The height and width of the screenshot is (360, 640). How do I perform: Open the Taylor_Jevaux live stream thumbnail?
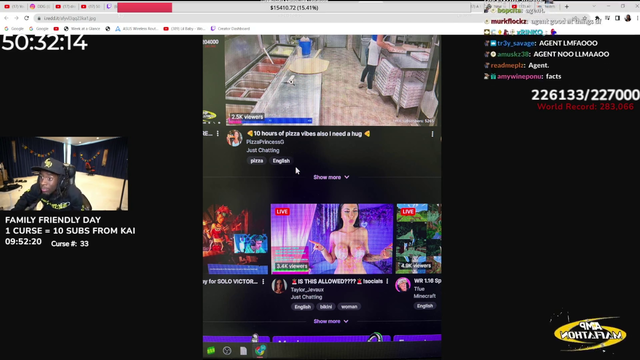332,239
